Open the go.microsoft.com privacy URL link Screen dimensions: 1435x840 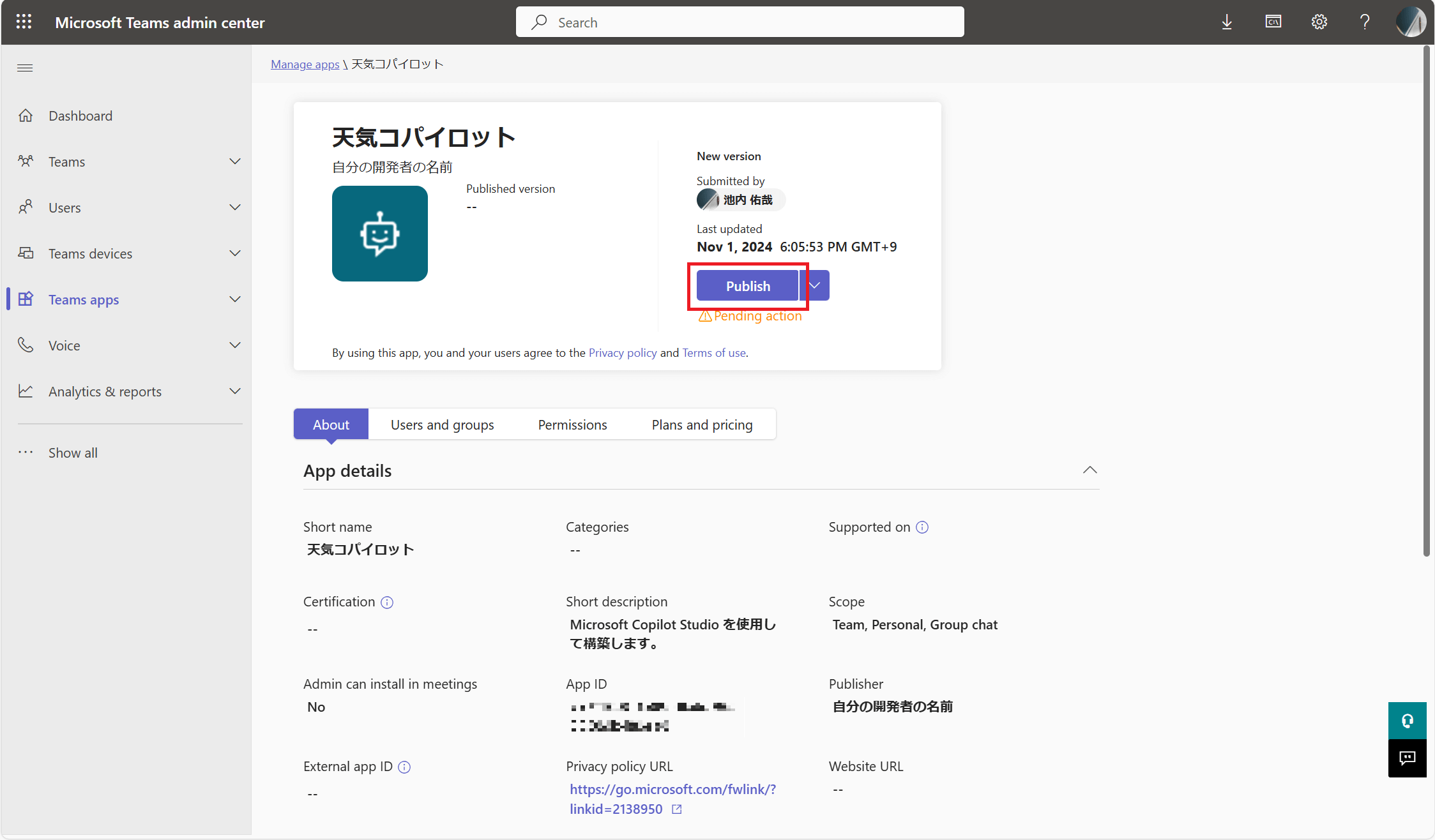pos(672,799)
